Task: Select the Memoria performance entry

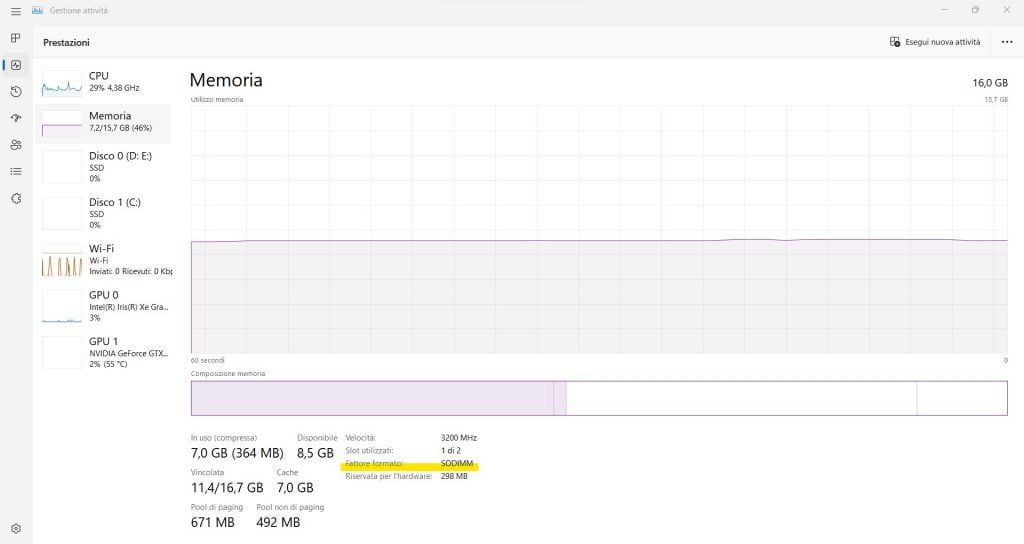Action: point(104,122)
